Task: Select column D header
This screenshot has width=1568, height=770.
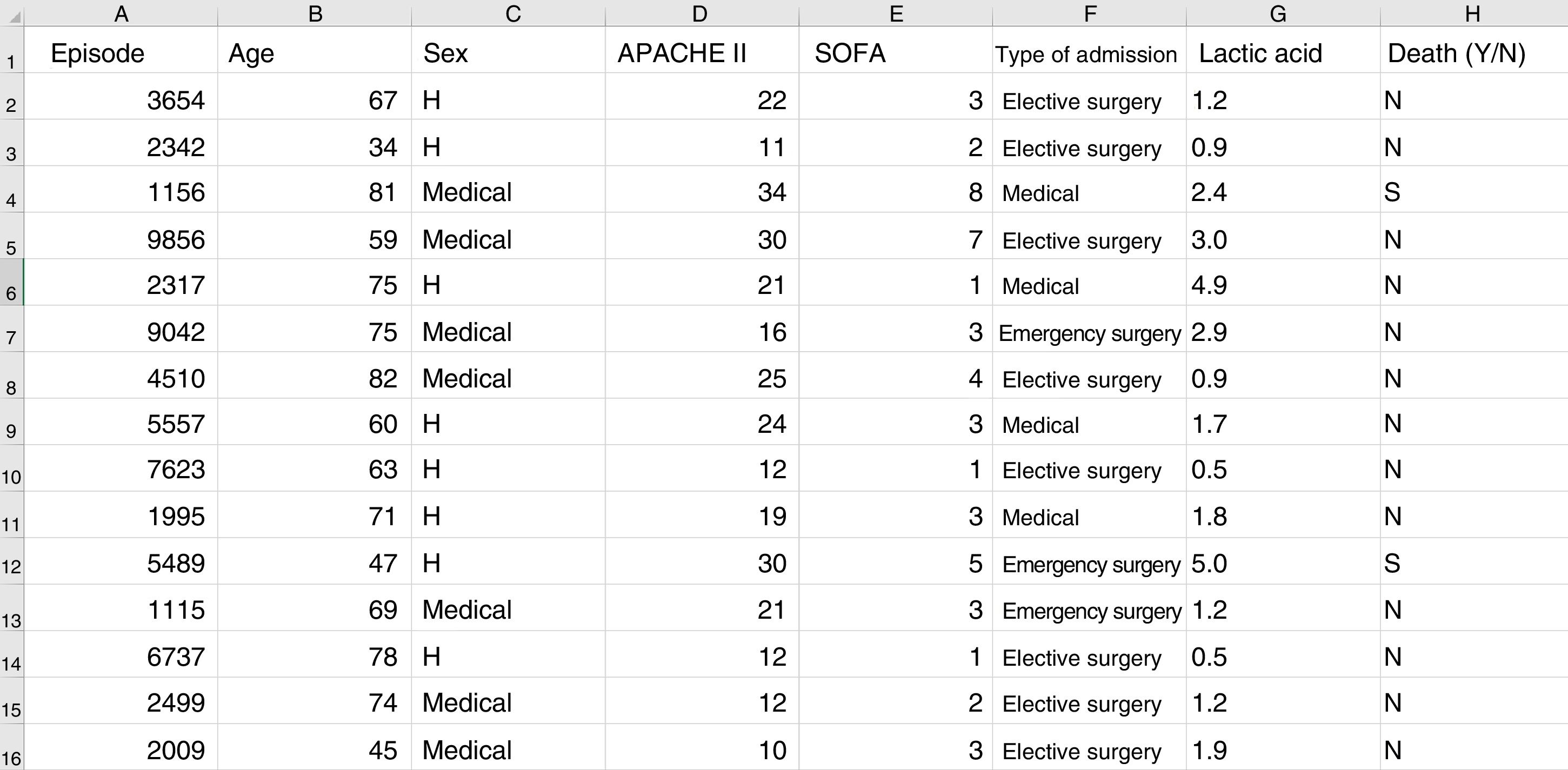Action: (700, 14)
